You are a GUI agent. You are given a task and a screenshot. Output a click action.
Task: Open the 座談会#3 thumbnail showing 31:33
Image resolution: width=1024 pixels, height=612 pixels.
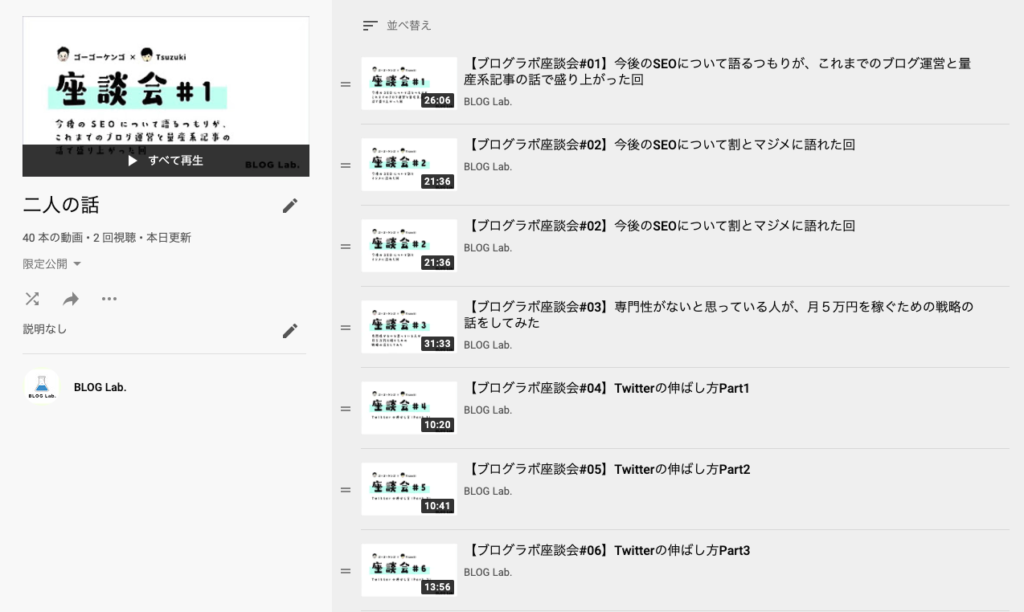click(x=409, y=327)
